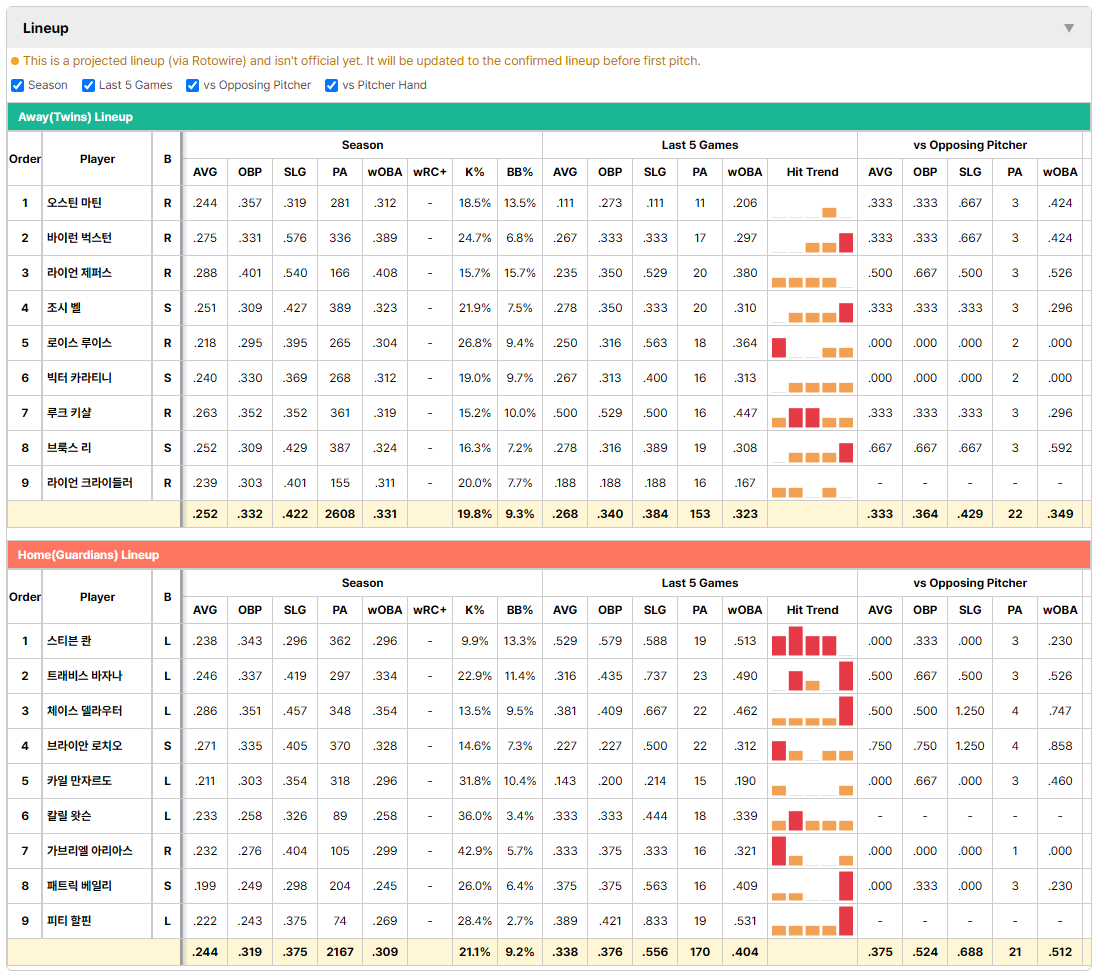Toggle the vs Pitcher Hand checkbox
Screen dimensions: 1098x977
[x=332, y=85]
